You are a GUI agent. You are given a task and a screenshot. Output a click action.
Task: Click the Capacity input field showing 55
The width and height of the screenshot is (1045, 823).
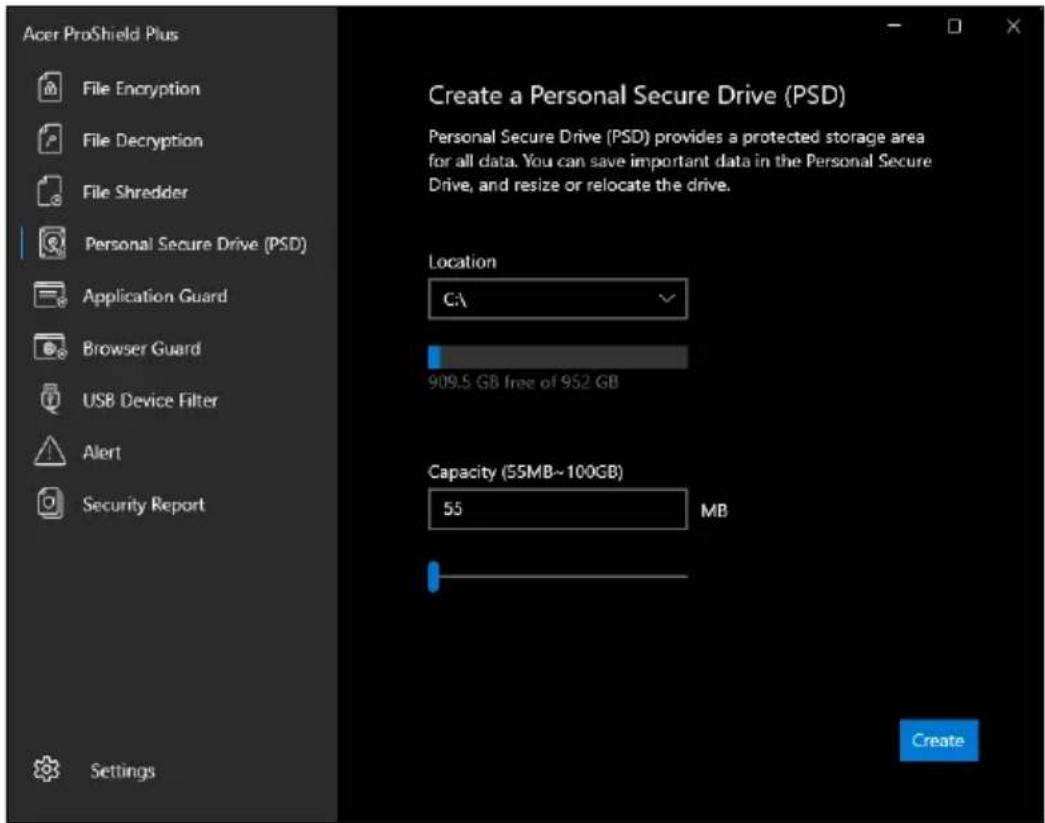[x=557, y=509]
